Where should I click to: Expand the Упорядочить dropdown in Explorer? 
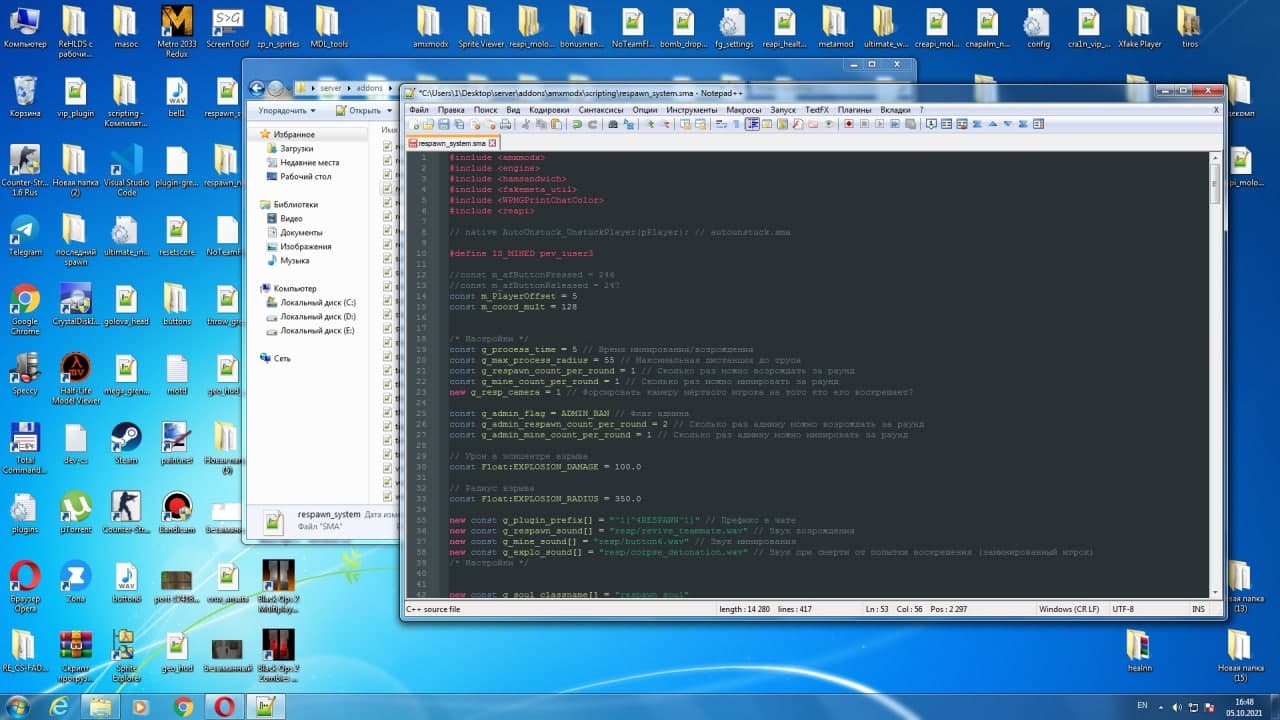[286, 111]
